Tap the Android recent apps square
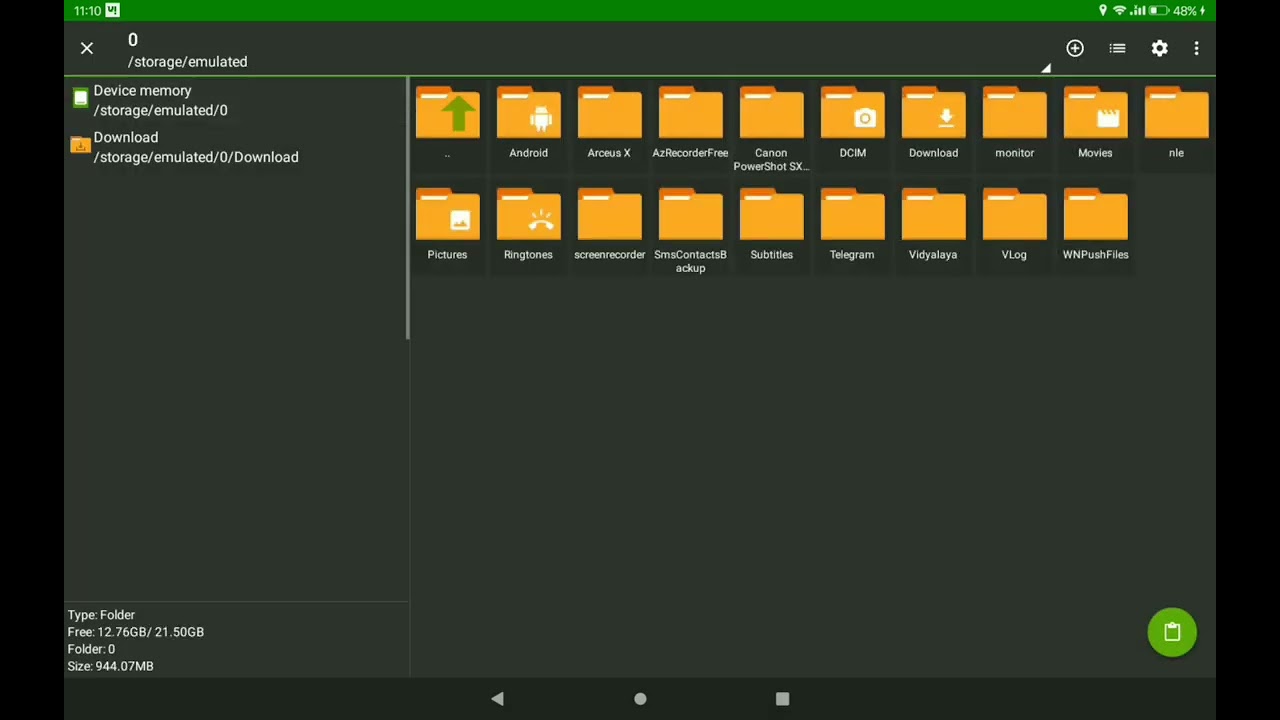Image resolution: width=1280 pixels, height=720 pixels. pos(782,699)
